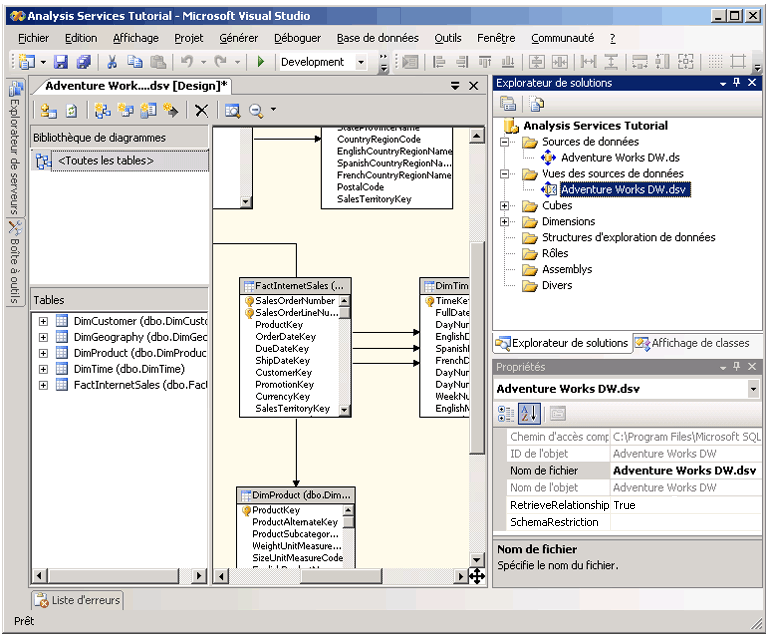766x636 pixels.
Task: Select the Adventure Works....dsv [Design] document tab
Action: coord(132,86)
